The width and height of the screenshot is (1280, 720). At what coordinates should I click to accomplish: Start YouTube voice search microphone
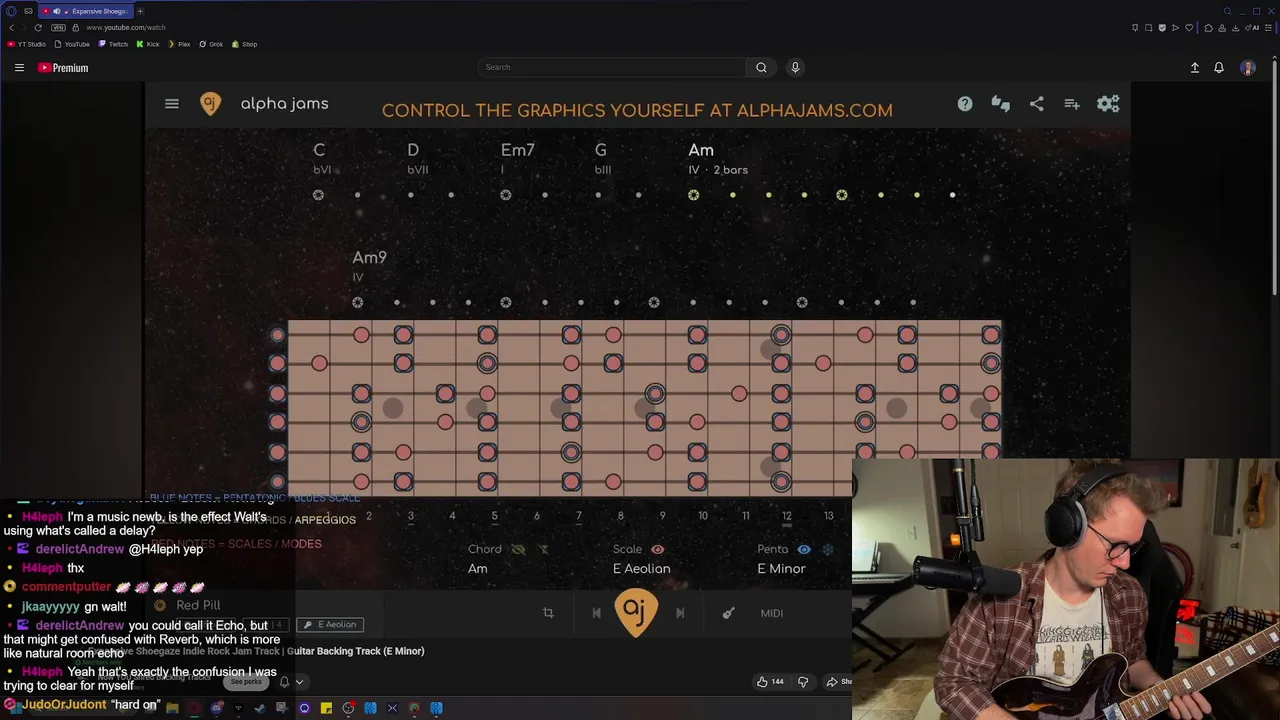click(795, 67)
